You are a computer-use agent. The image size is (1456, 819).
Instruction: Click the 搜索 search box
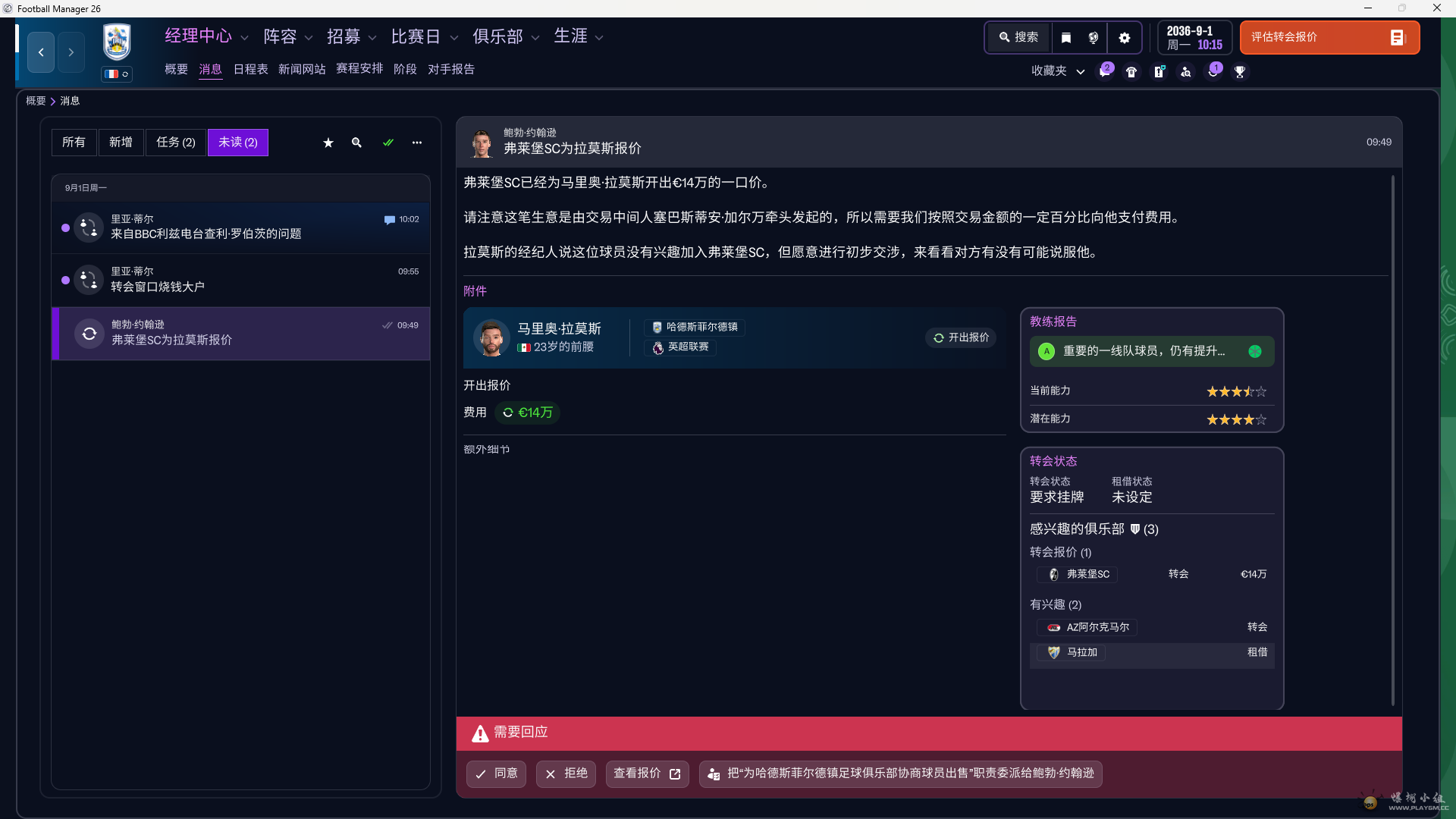point(1018,37)
